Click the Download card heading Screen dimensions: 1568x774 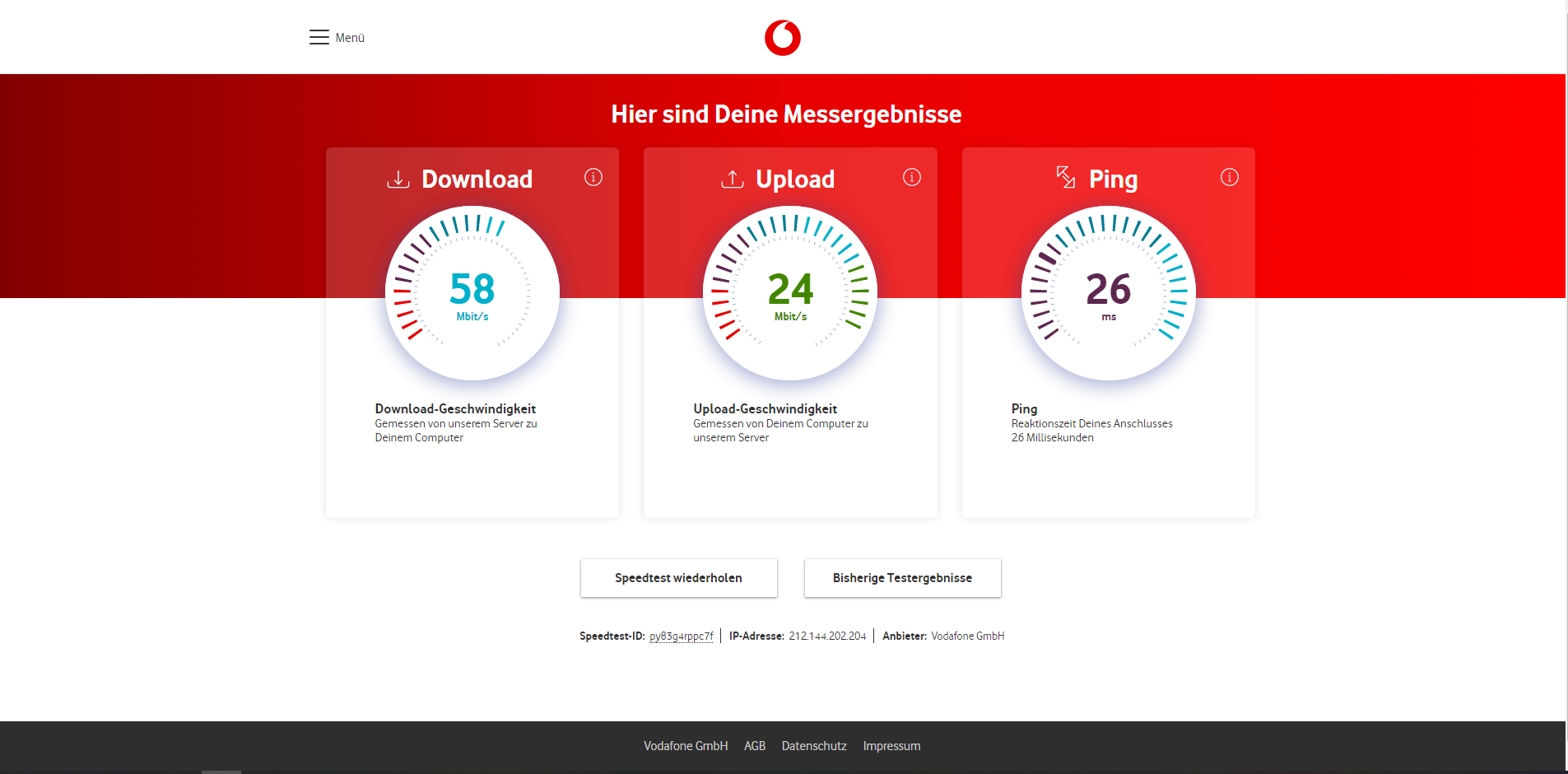point(477,179)
